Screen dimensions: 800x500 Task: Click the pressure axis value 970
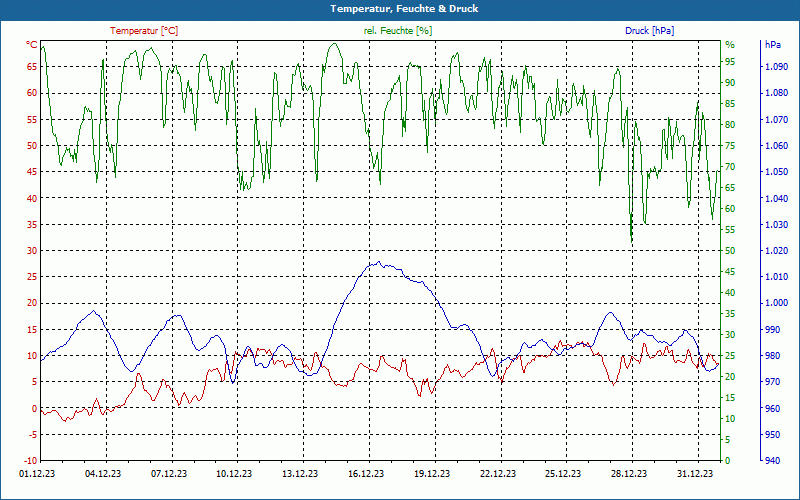[x=772, y=382]
